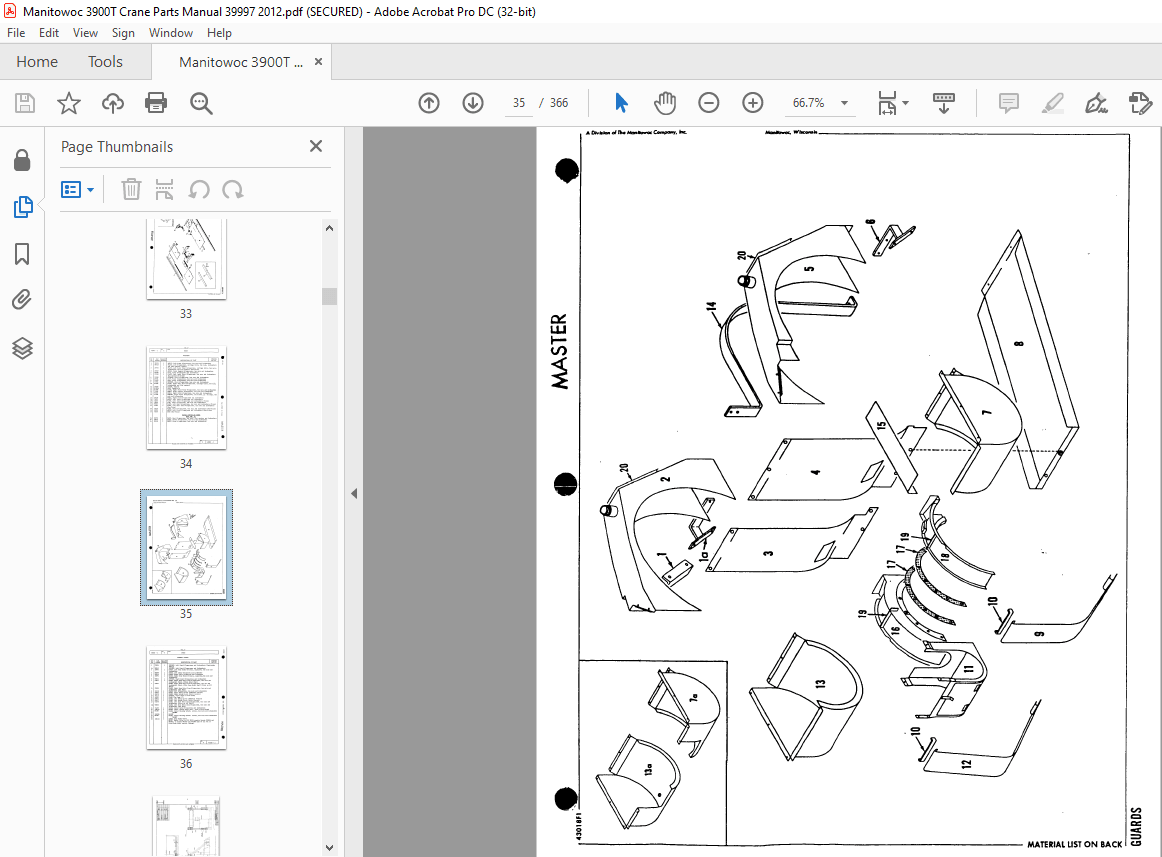The height and width of the screenshot is (857, 1162).
Task: Open the Page Thumbnails panel options menu
Action: pos(77,189)
